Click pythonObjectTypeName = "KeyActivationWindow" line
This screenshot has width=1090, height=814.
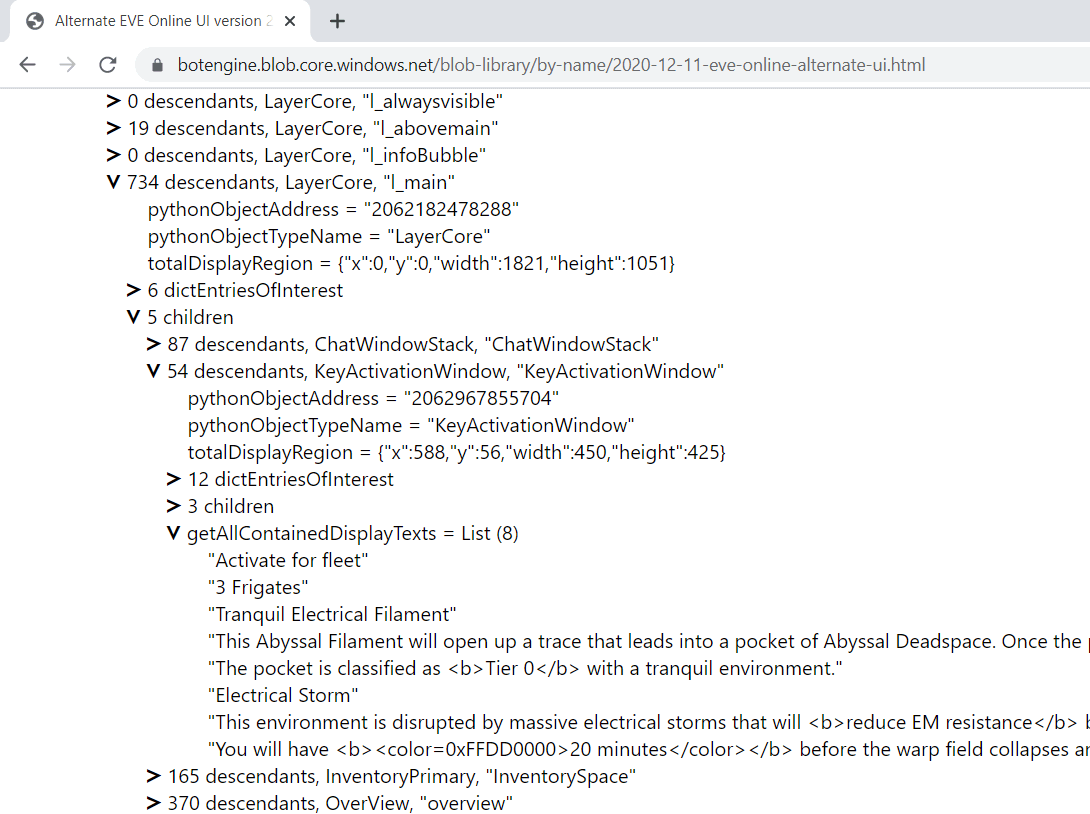411,426
